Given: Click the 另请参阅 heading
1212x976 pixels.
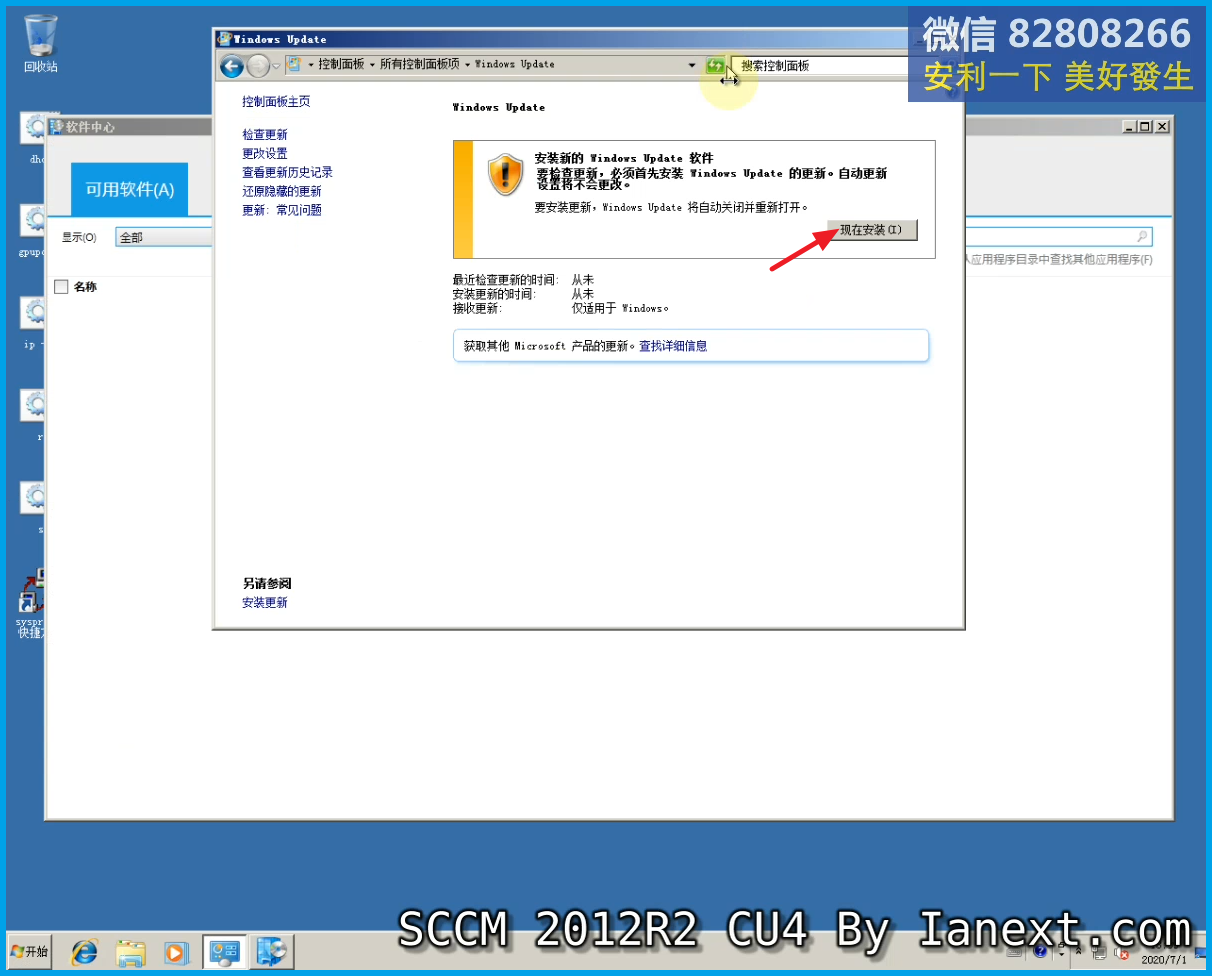Looking at the screenshot, I should tap(267, 584).
